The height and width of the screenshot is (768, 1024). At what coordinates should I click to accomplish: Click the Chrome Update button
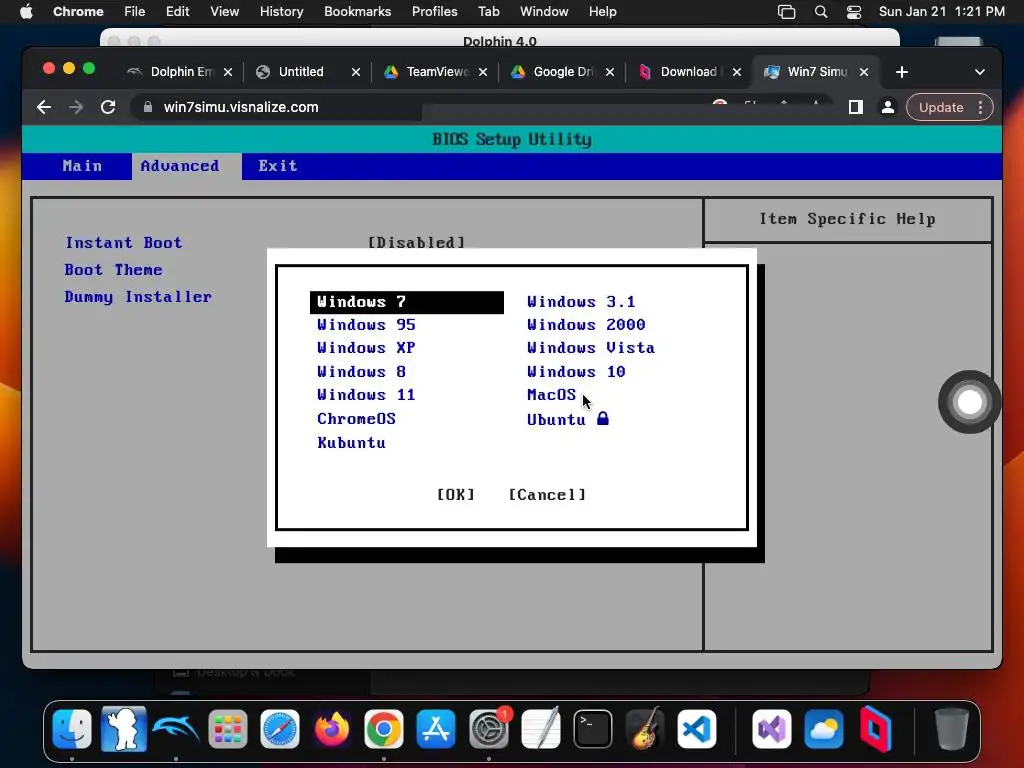tap(941, 107)
